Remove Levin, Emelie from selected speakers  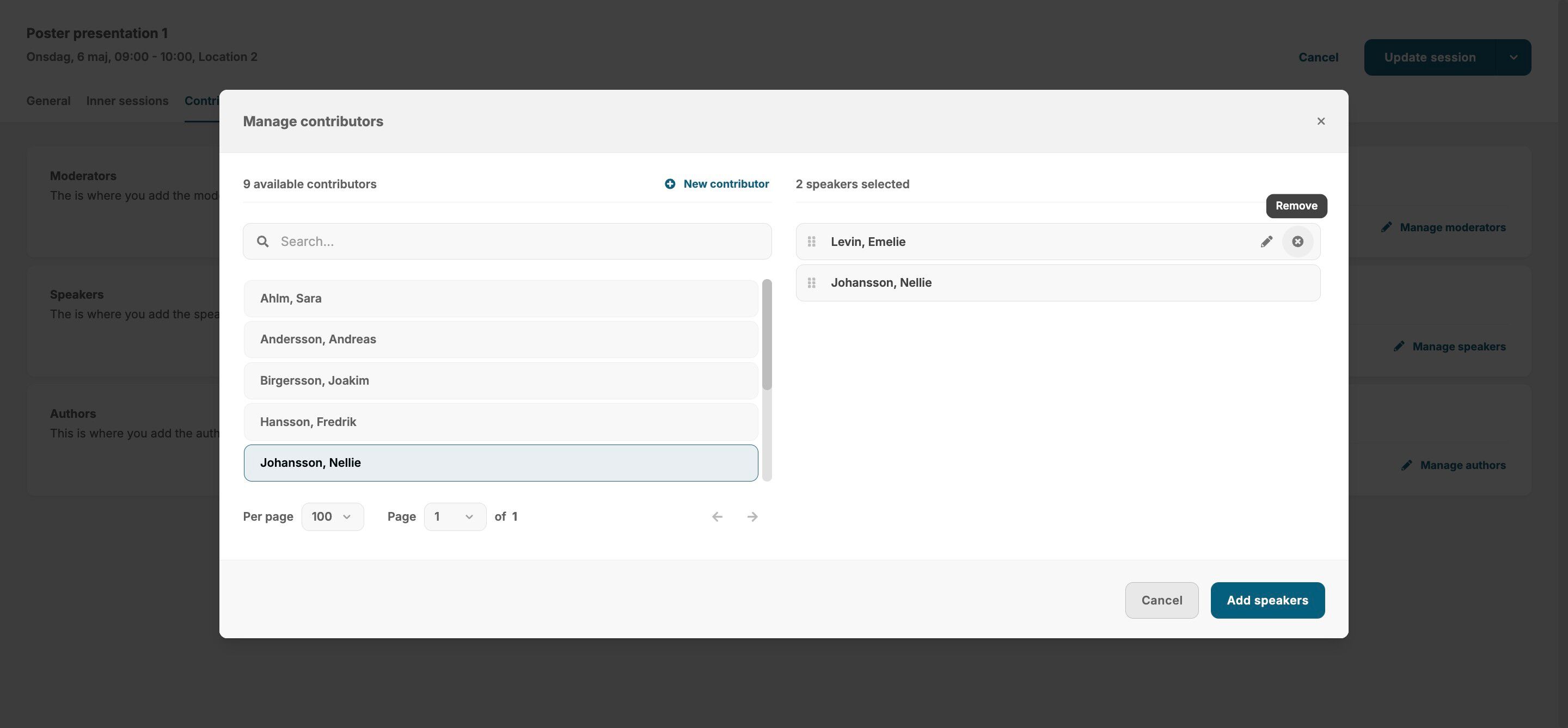(1297, 242)
